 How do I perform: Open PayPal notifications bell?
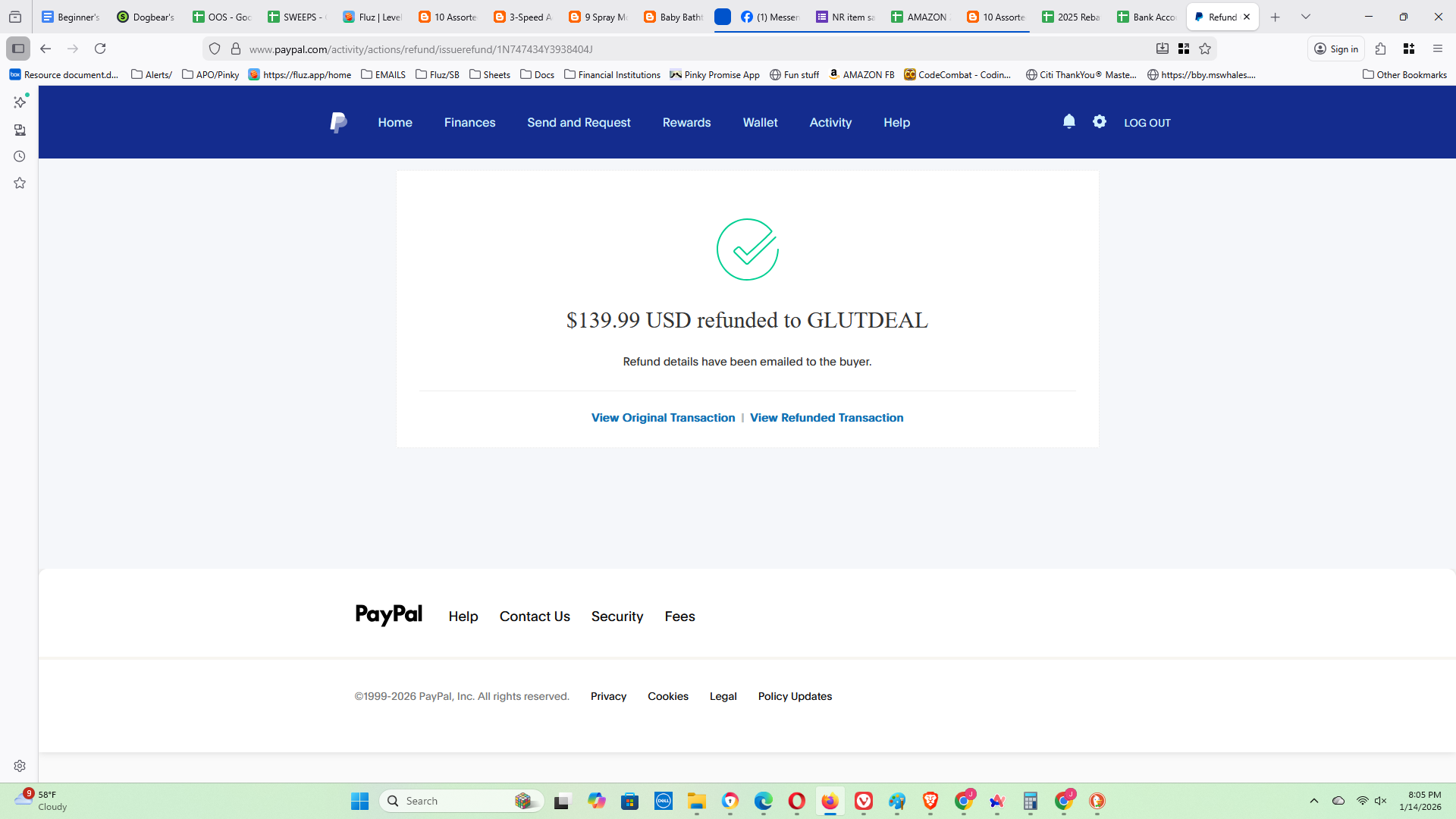click(1068, 121)
